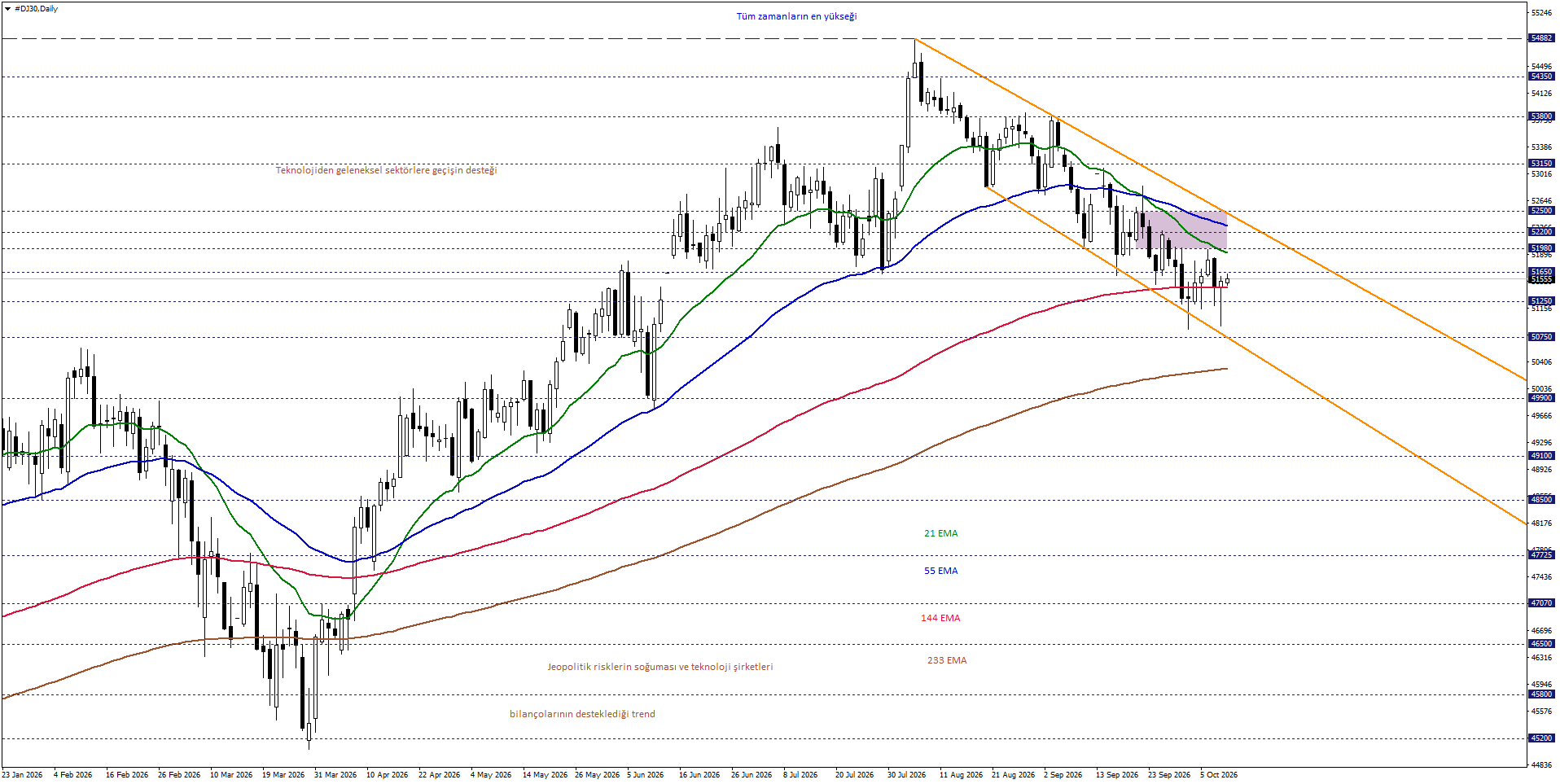1560x784 pixels.
Task: Click the 54882 price level tag
Action: click(1541, 38)
